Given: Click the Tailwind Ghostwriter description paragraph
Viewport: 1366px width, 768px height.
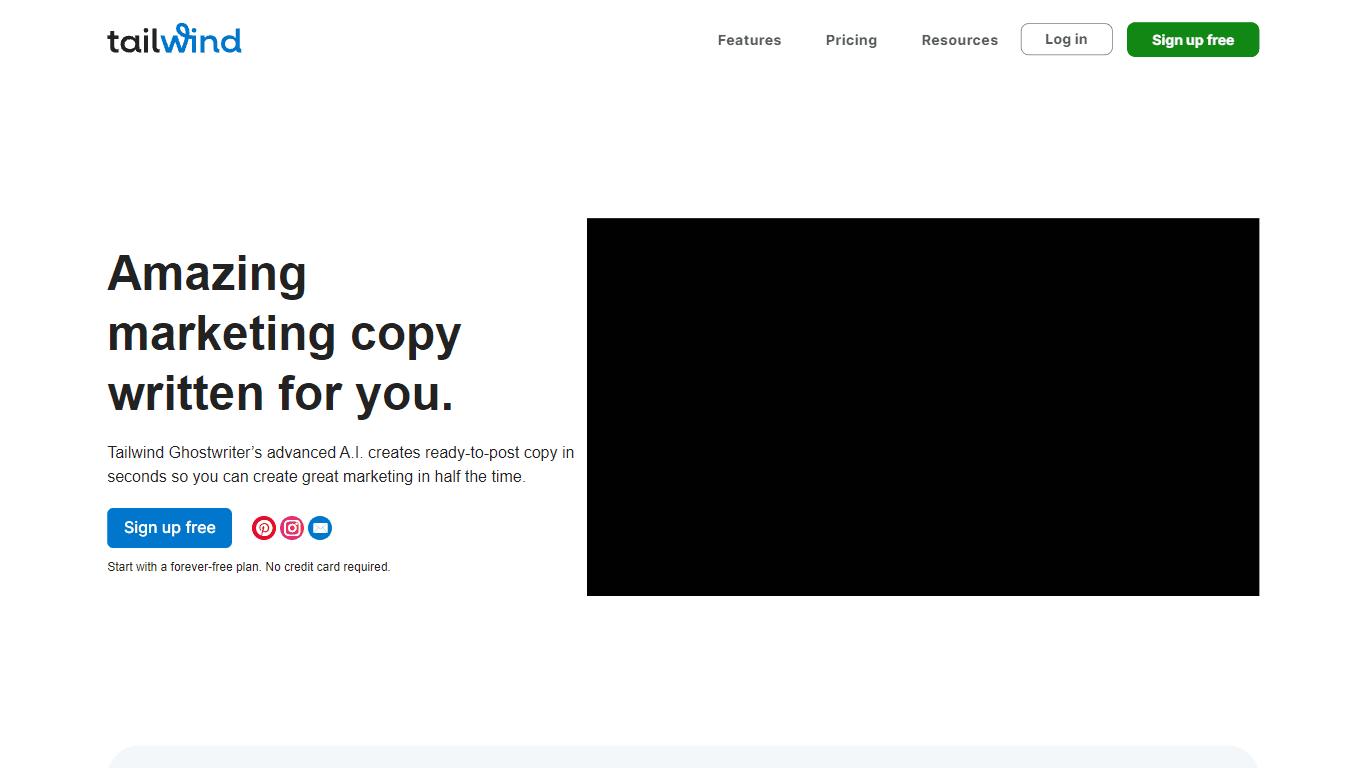Looking at the screenshot, I should click(x=341, y=465).
